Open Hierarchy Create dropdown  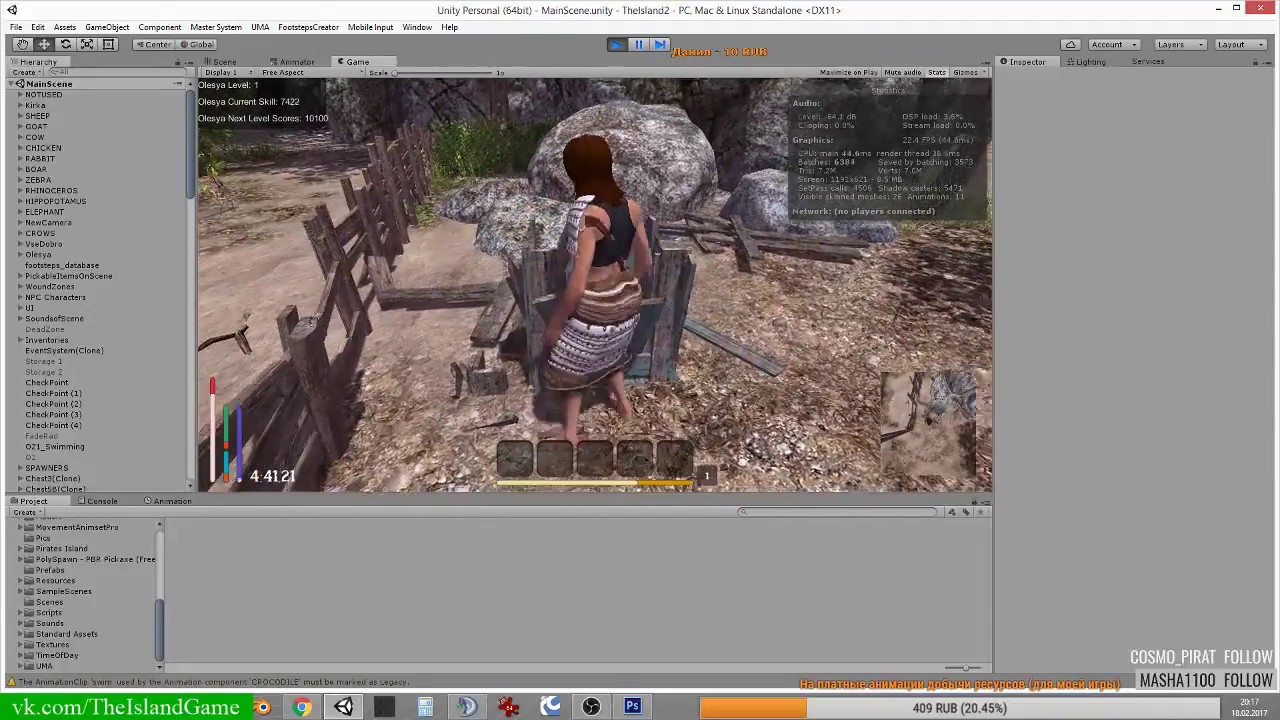tap(26, 72)
